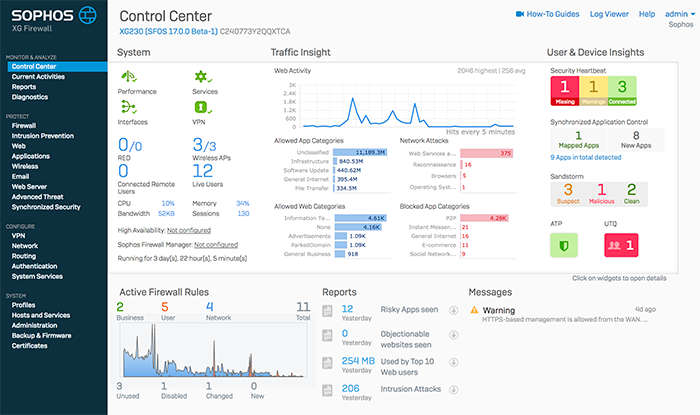The height and width of the screenshot is (415, 700).
Task: Click the New Apps count tile
Action: click(636, 140)
